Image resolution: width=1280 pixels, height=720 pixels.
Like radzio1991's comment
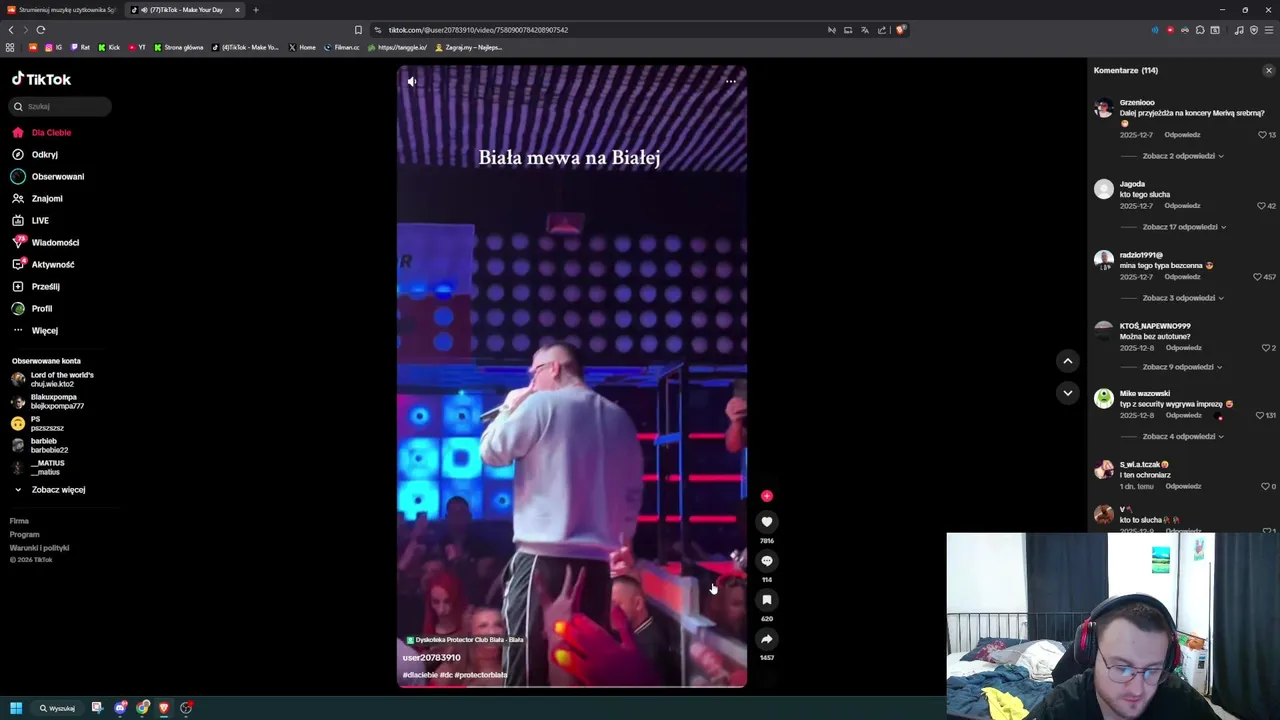click(x=1257, y=277)
